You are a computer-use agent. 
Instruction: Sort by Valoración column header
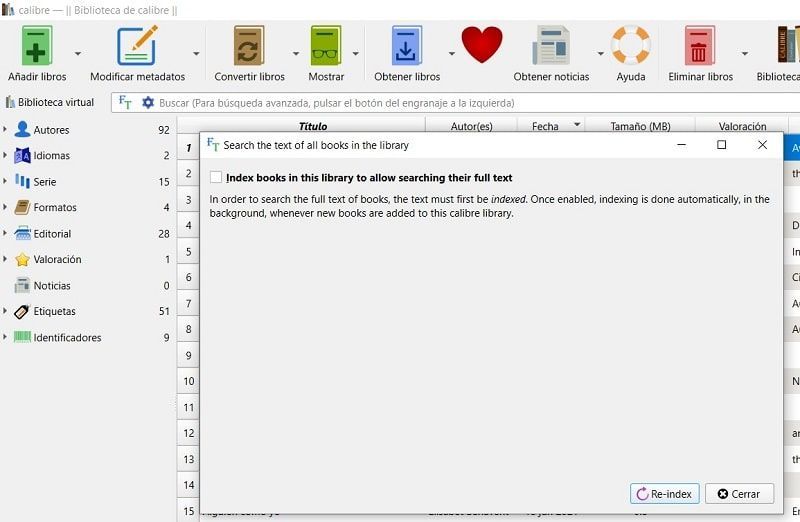[x=742, y=126]
